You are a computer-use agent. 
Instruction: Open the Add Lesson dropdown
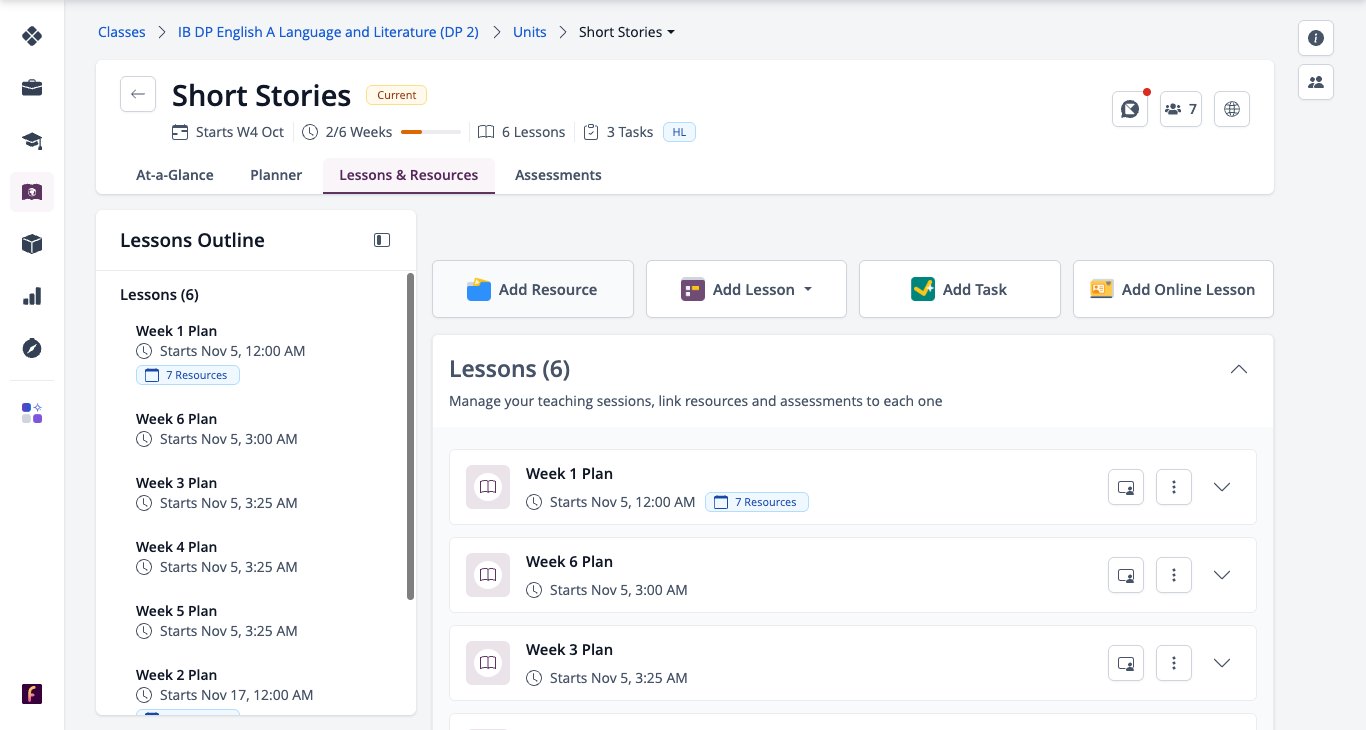coord(746,289)
